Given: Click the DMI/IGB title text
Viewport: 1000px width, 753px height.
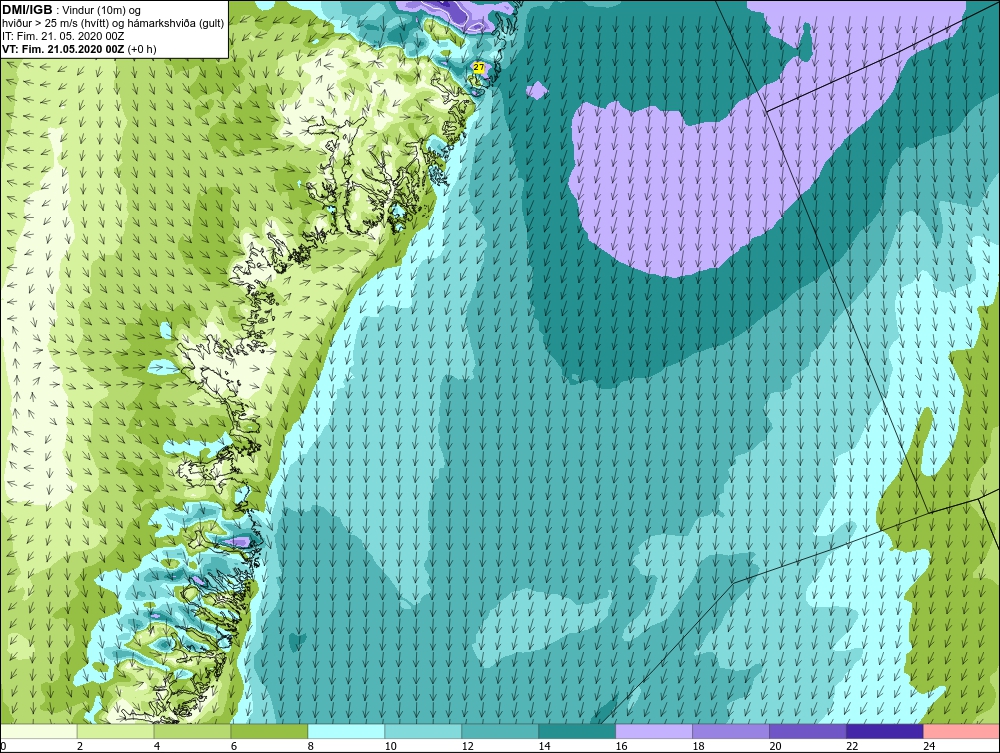Looking at the screenshot, I should tap(27, 10).
